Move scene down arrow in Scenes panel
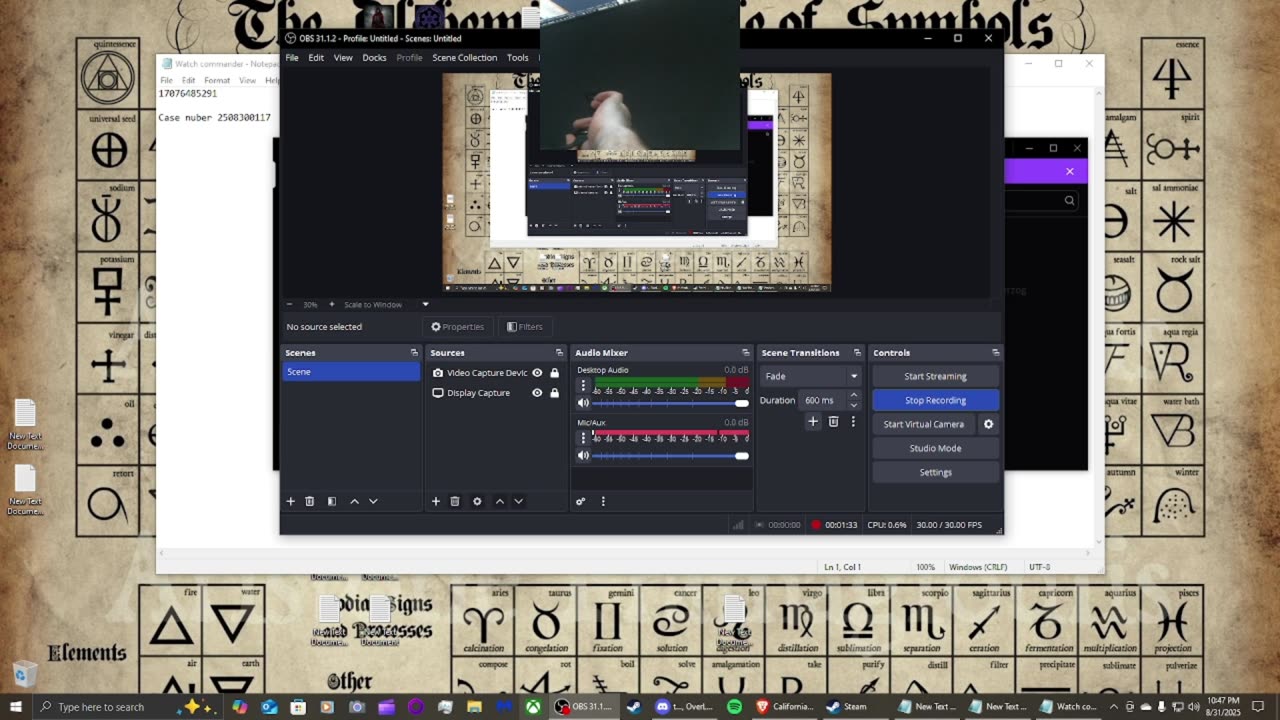 click(373, 501)
